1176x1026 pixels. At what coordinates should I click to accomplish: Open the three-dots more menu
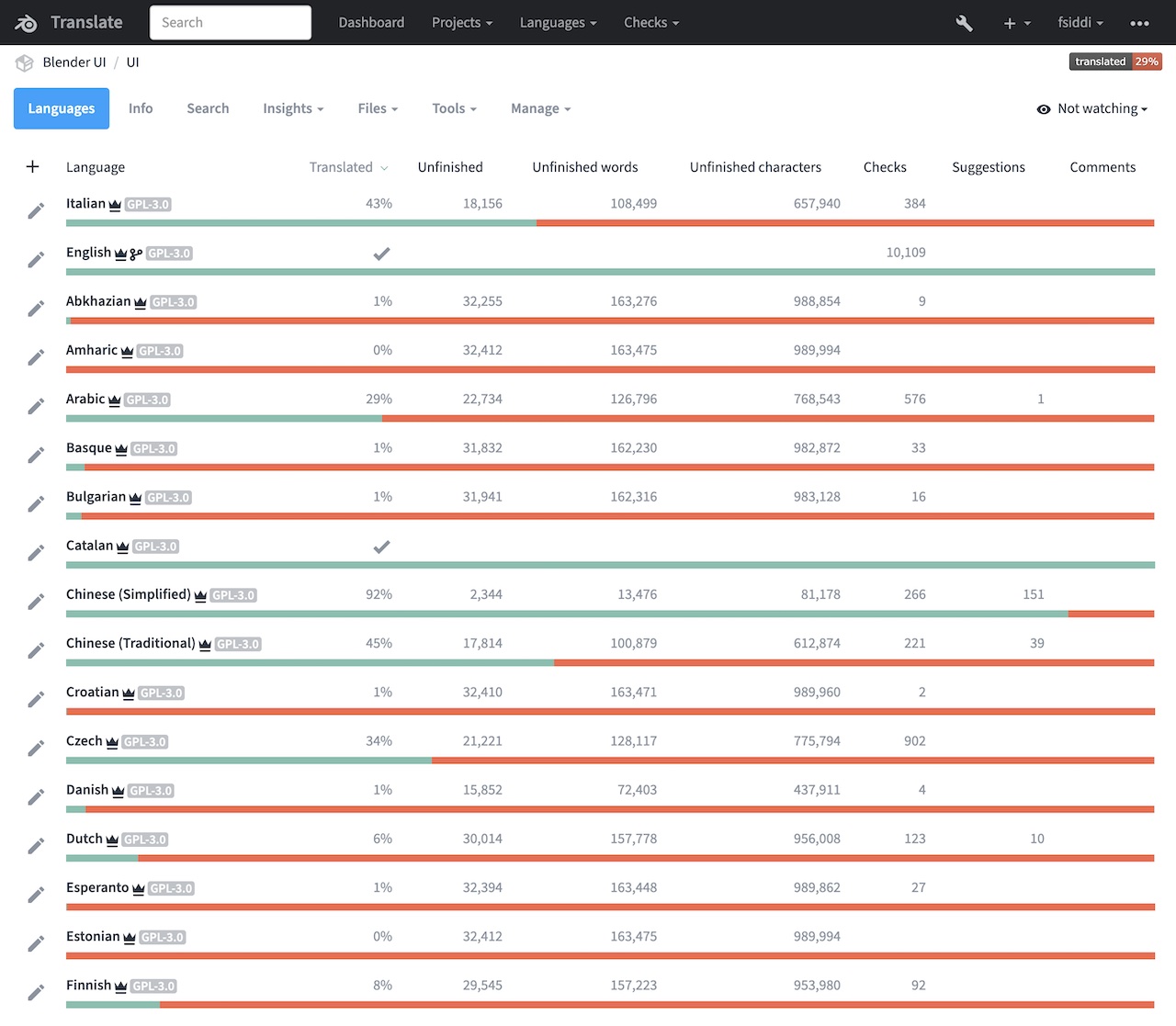pos(1139,23)
